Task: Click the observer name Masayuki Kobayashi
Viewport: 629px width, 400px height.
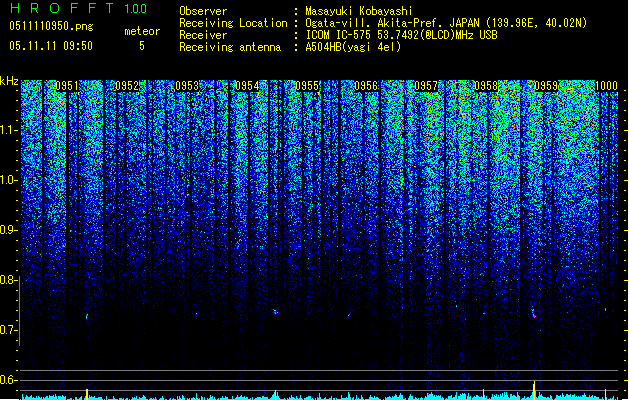Action: pyautogui.click(x=359, y=11)
